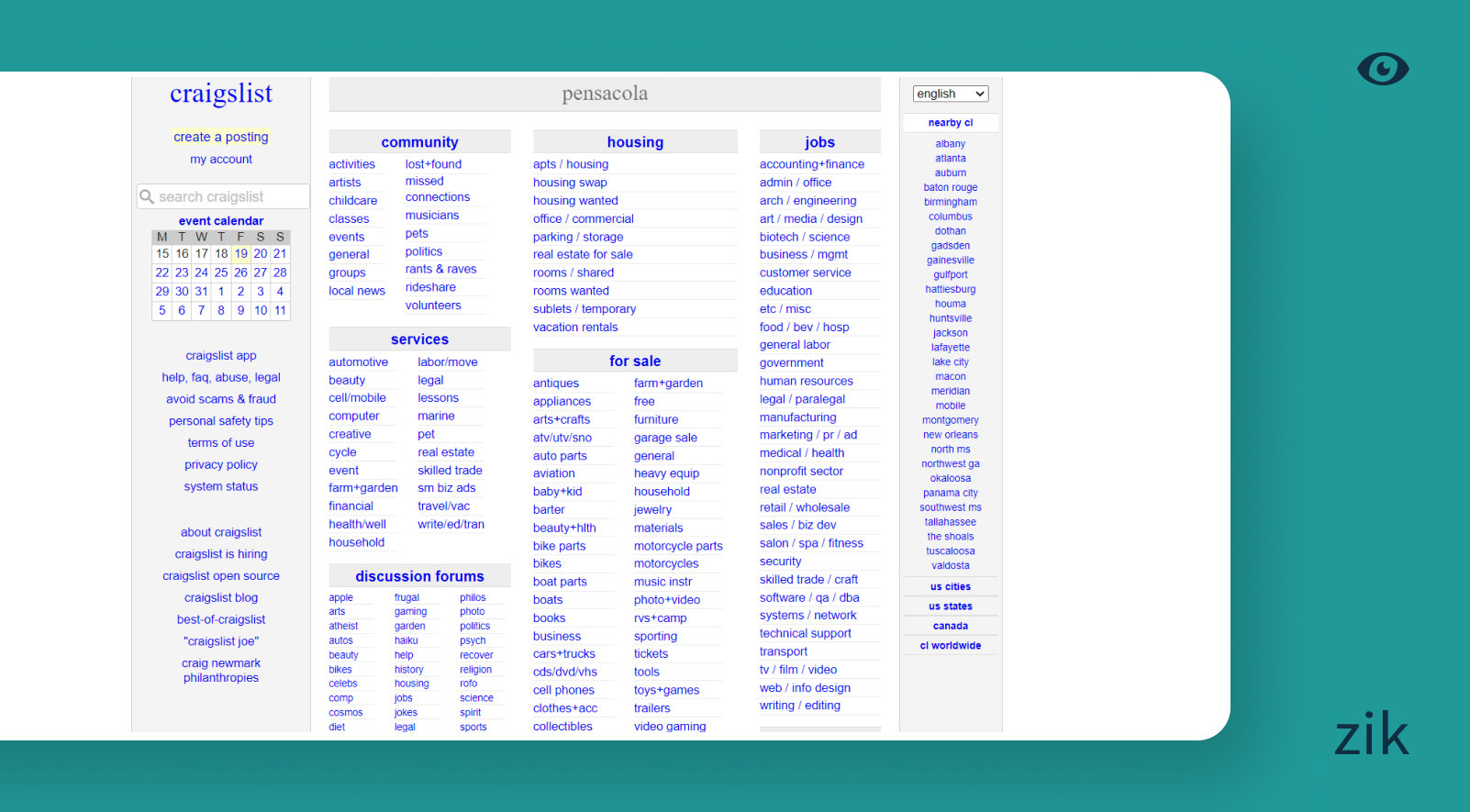
Task: Open cars+trucks for sale
Action: (564, 654)
